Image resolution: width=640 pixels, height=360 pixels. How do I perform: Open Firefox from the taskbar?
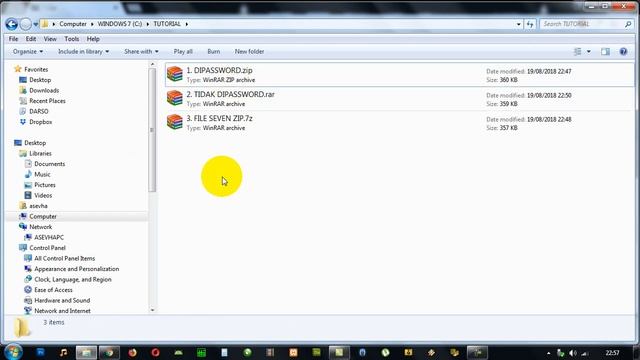point(132,352)
